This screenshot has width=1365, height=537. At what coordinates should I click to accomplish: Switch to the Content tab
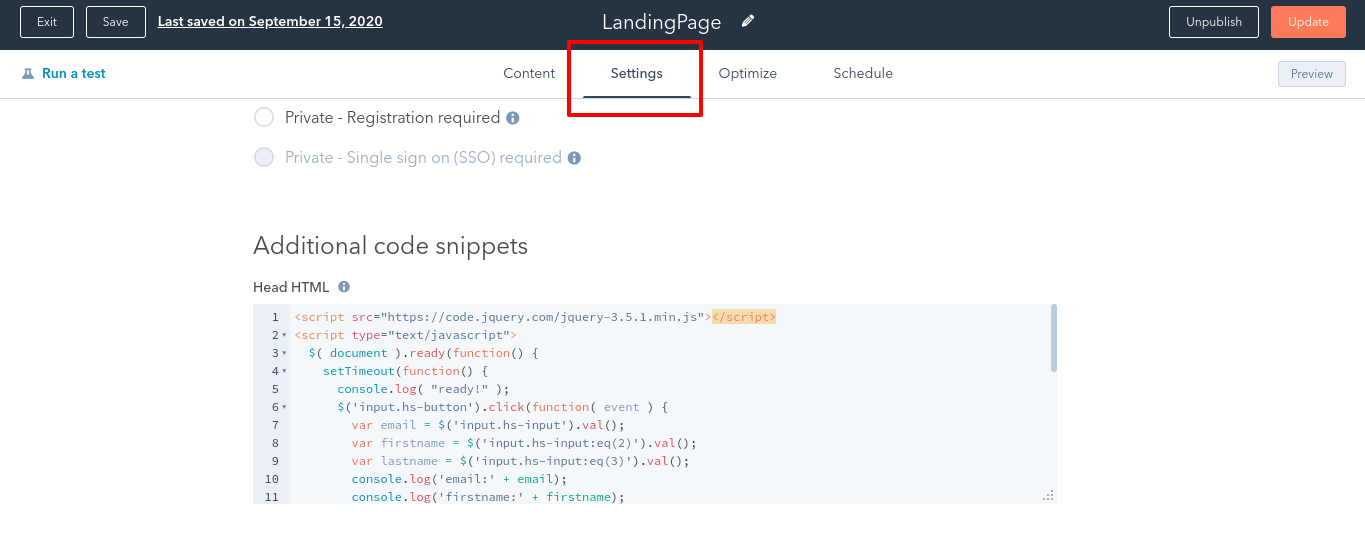point(529,74)
